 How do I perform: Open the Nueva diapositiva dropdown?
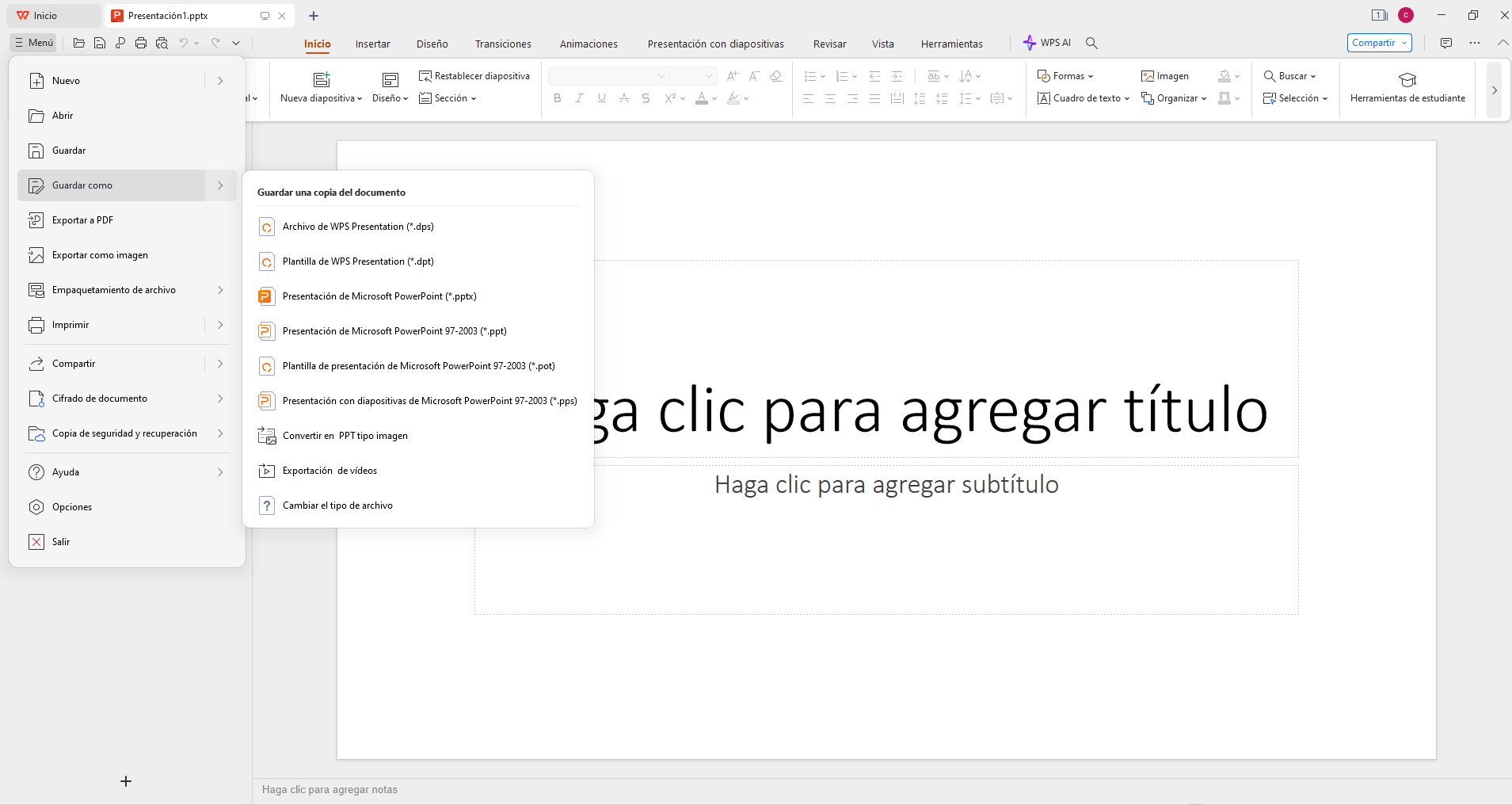click(x=320, y=89)
